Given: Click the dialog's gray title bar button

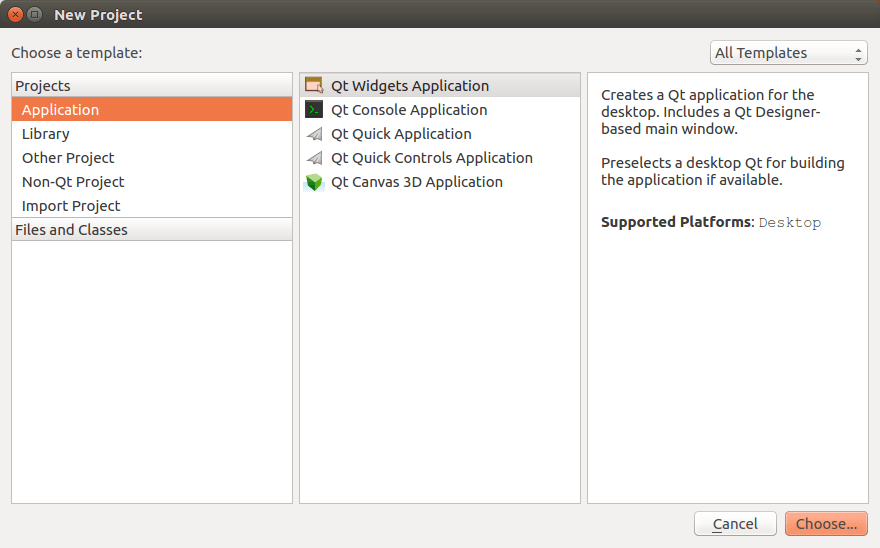Looking at the screenshot, I should [x=35, y=15].
